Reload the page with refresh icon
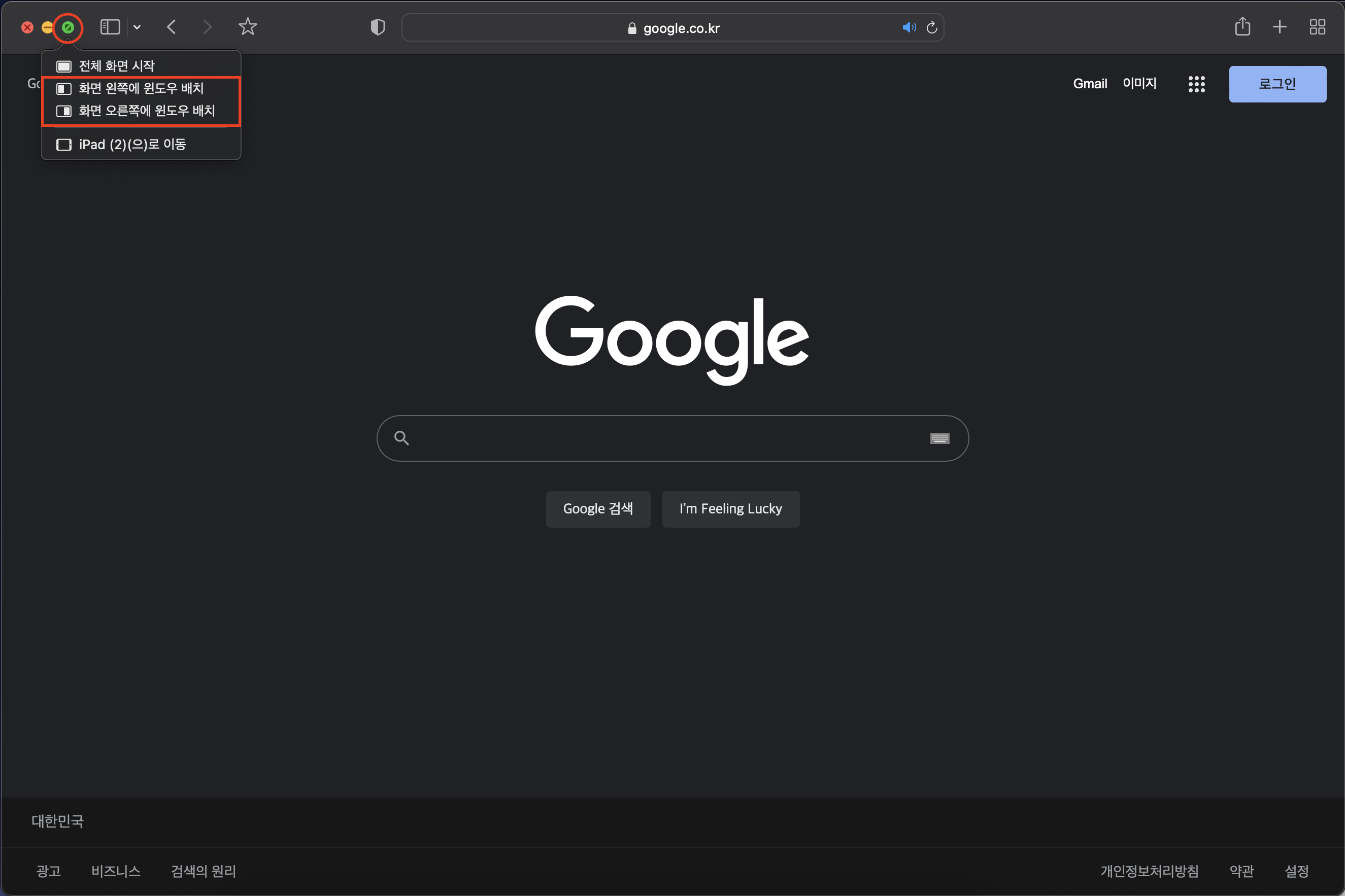Viewport: 1345px width, 896px height. [x=932, y=27]
